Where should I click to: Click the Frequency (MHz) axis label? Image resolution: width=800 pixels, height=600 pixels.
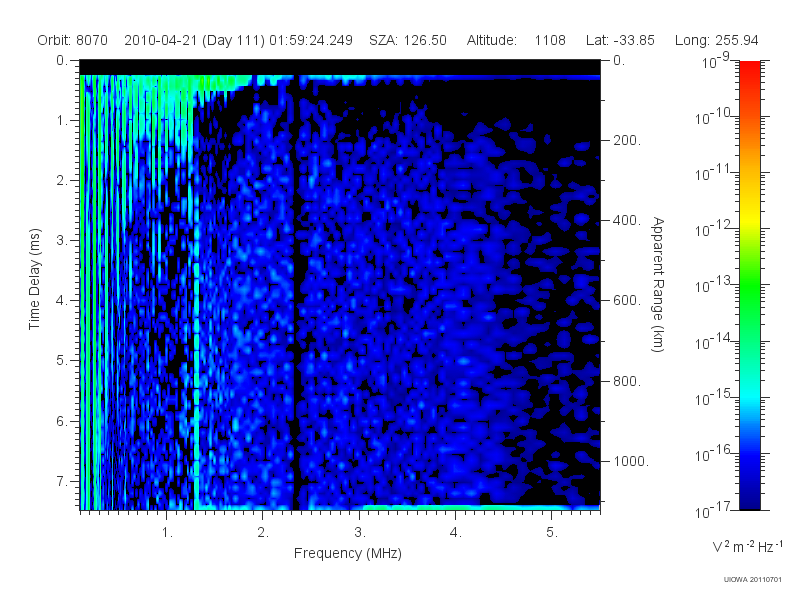click(x=347, y=554)
